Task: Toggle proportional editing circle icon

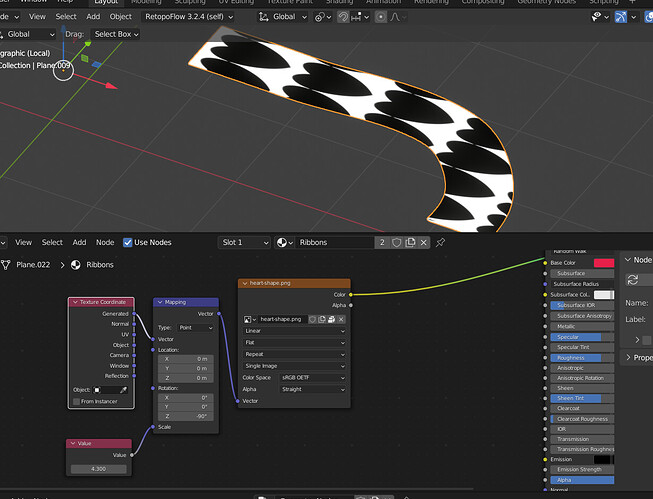Action: pyautogui.click(x=380, y=17)
